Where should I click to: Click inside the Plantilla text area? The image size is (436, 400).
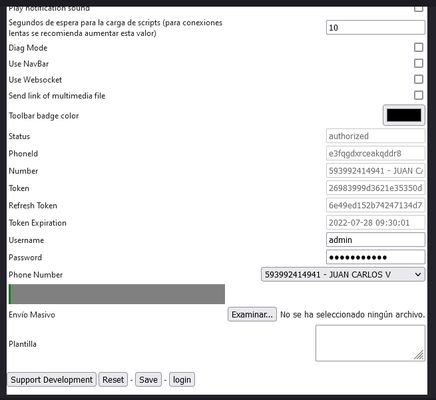pyautogui.click(x=370, y=343)
